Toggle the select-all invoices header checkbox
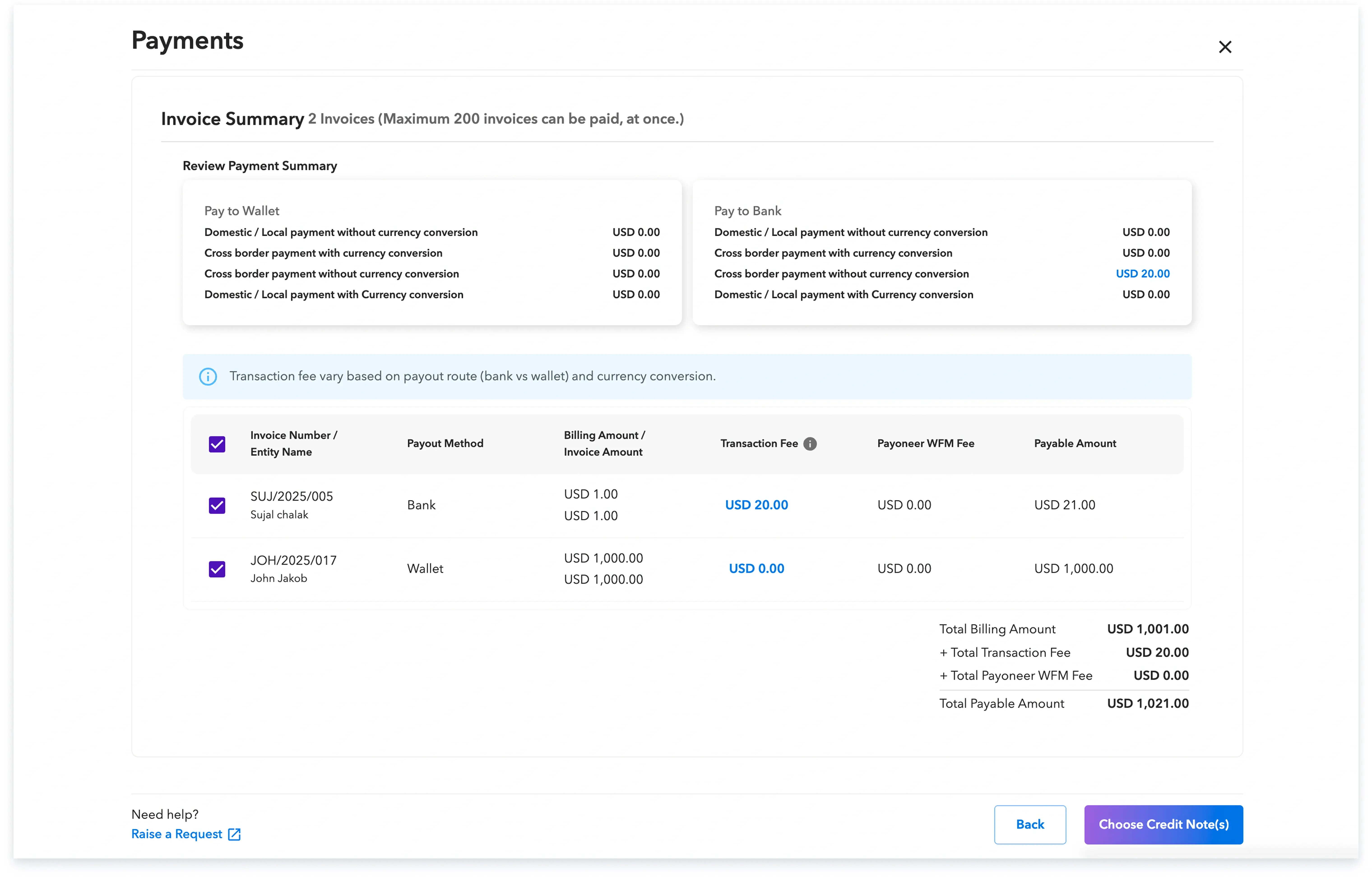1372x881 pixels. click(217, 444)
